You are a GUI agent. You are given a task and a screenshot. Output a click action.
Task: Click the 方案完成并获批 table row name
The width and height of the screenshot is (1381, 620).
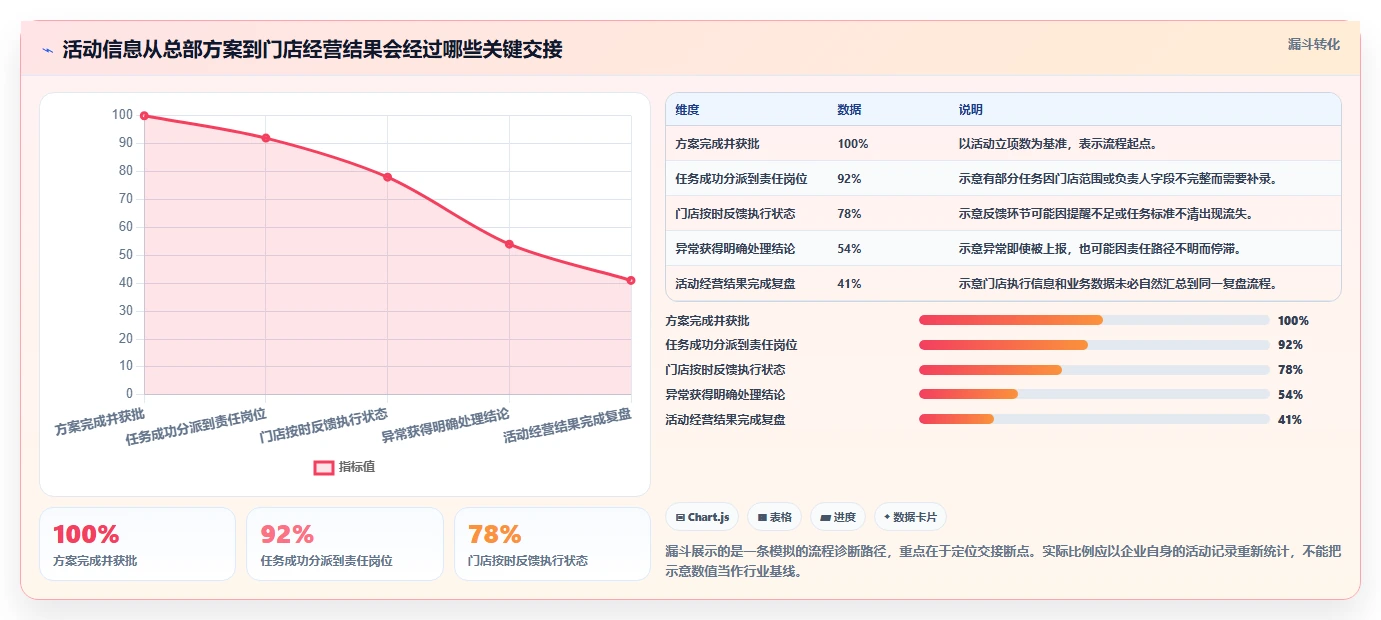(717, 144)
